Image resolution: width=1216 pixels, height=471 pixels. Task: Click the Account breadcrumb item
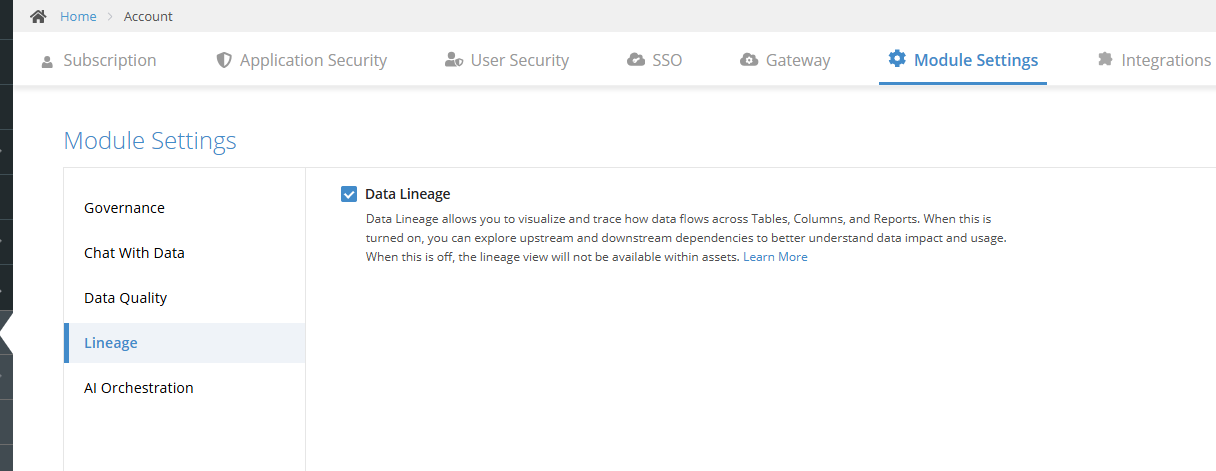click(148, 16)
